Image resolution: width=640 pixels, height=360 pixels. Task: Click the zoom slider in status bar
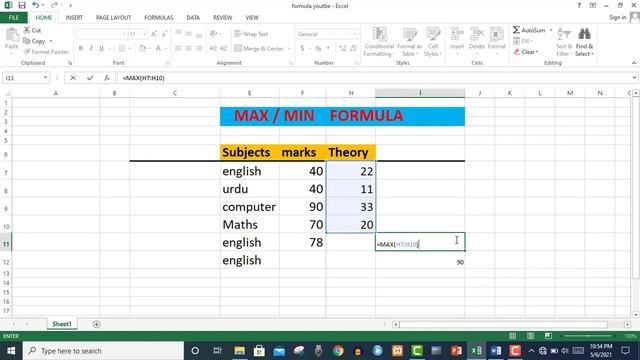coord(588,336)
